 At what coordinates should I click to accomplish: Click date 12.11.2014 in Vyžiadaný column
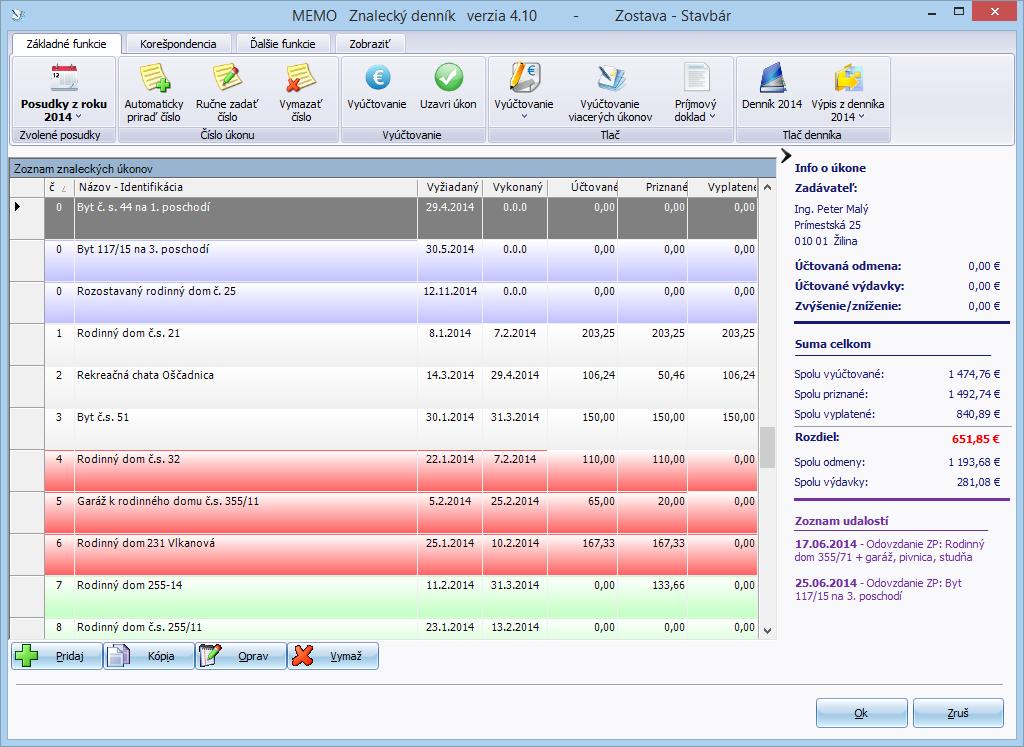[x=450, y=291]
